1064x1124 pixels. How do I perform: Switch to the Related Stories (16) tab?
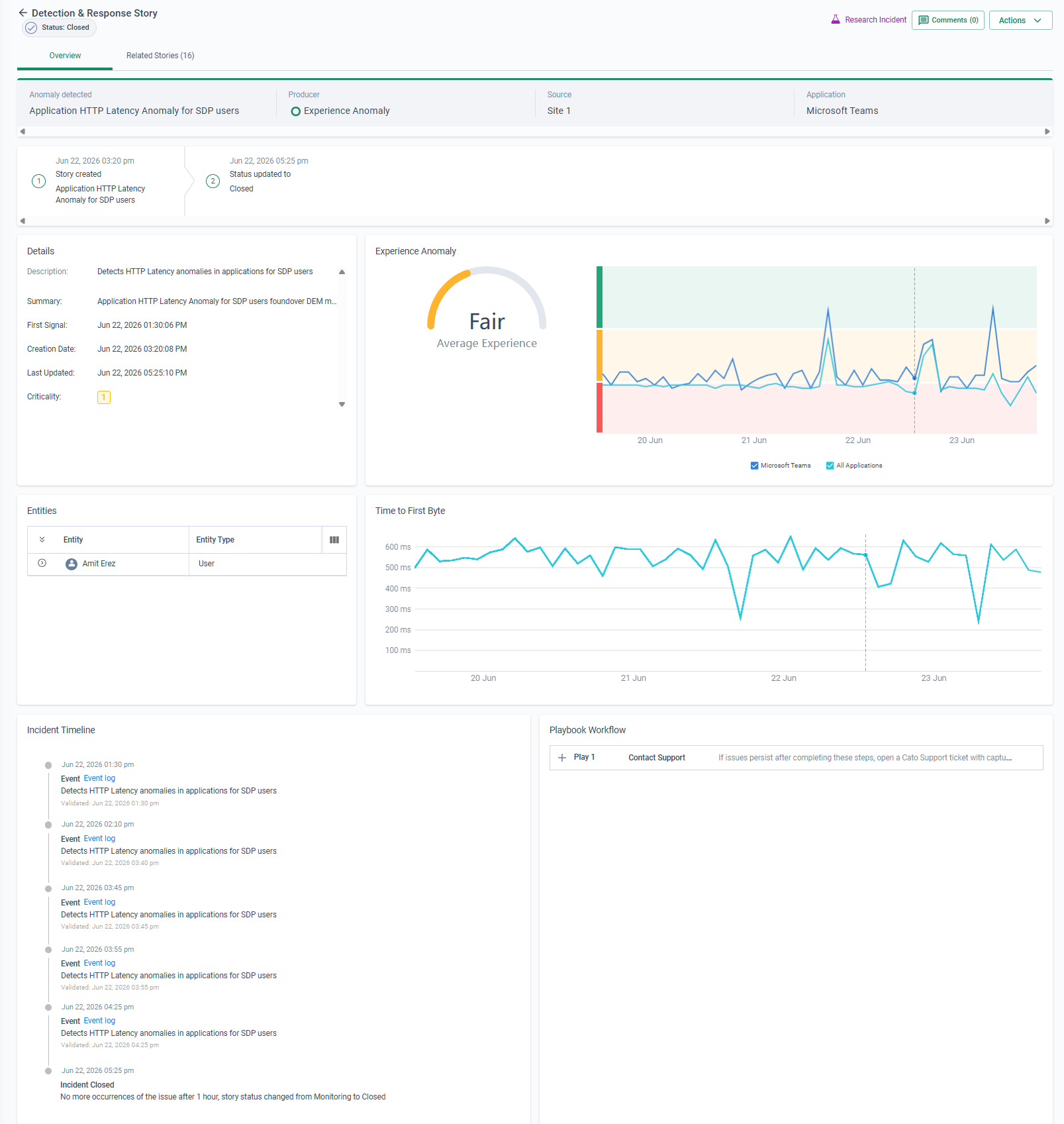point(160,56)
